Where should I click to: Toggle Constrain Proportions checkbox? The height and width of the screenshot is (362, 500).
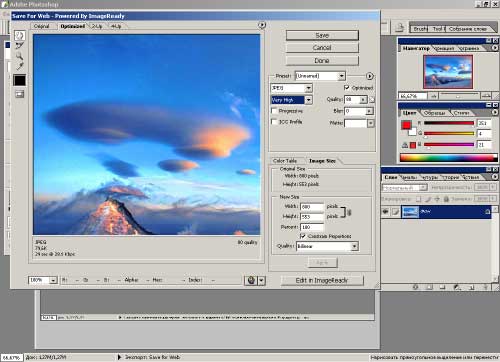point(303,236)
